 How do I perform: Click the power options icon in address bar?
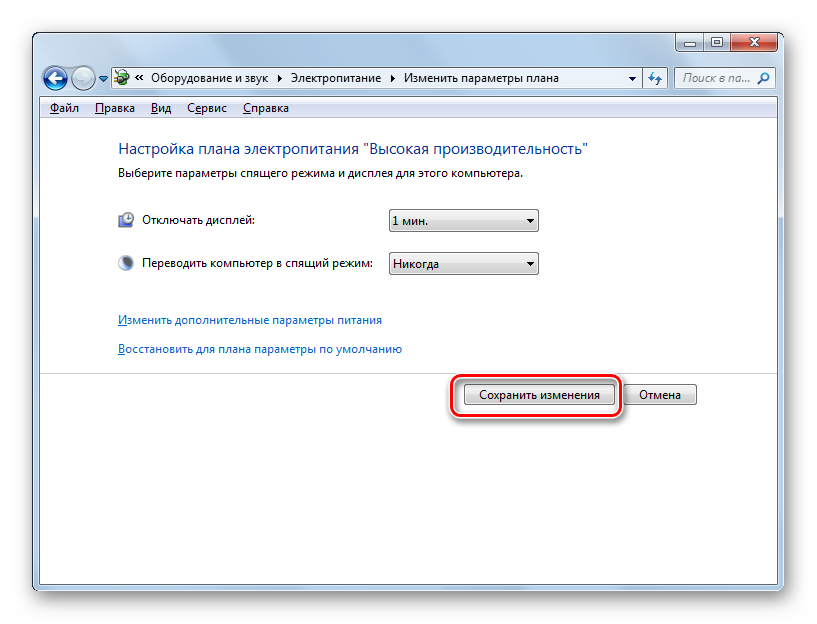[122, 77]
